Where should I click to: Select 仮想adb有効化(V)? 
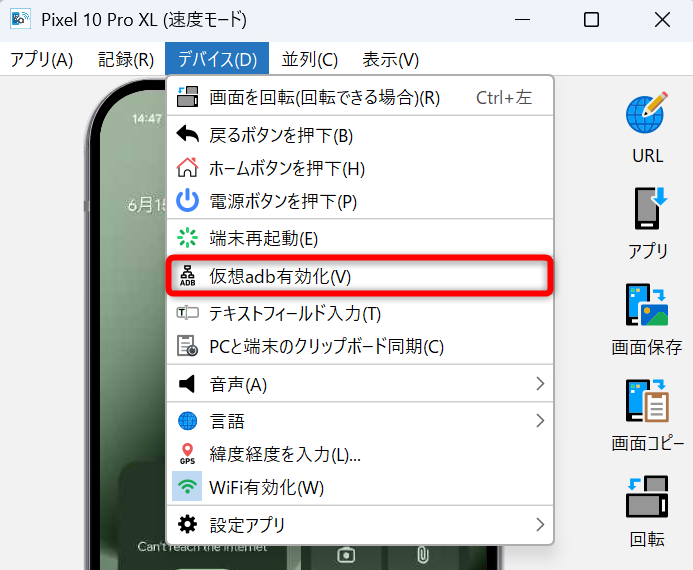coord(360,276)
